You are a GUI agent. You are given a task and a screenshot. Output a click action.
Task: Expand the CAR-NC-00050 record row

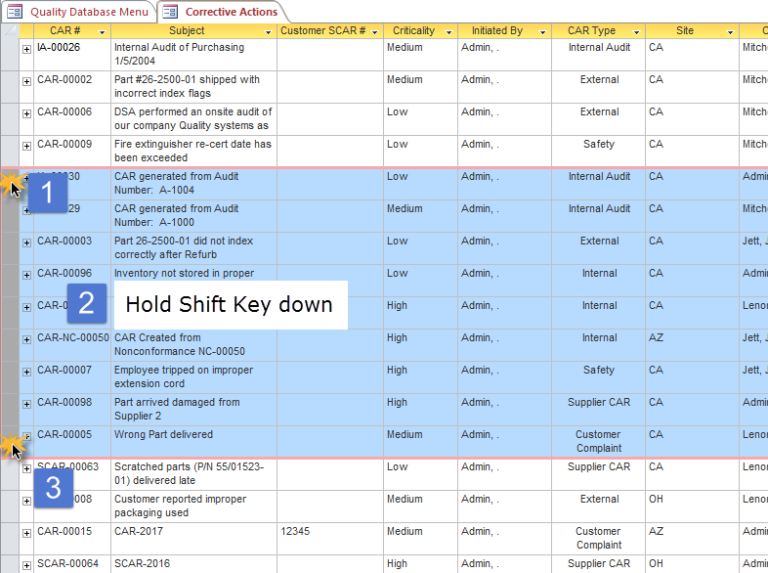(x=26, y=338)
